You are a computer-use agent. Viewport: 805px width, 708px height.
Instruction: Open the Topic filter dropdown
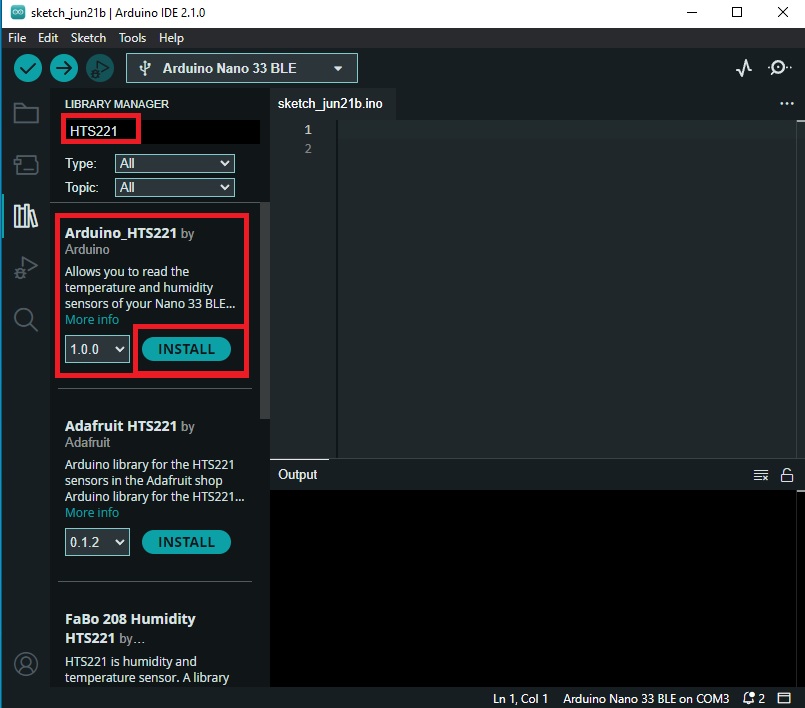[175, 187]
